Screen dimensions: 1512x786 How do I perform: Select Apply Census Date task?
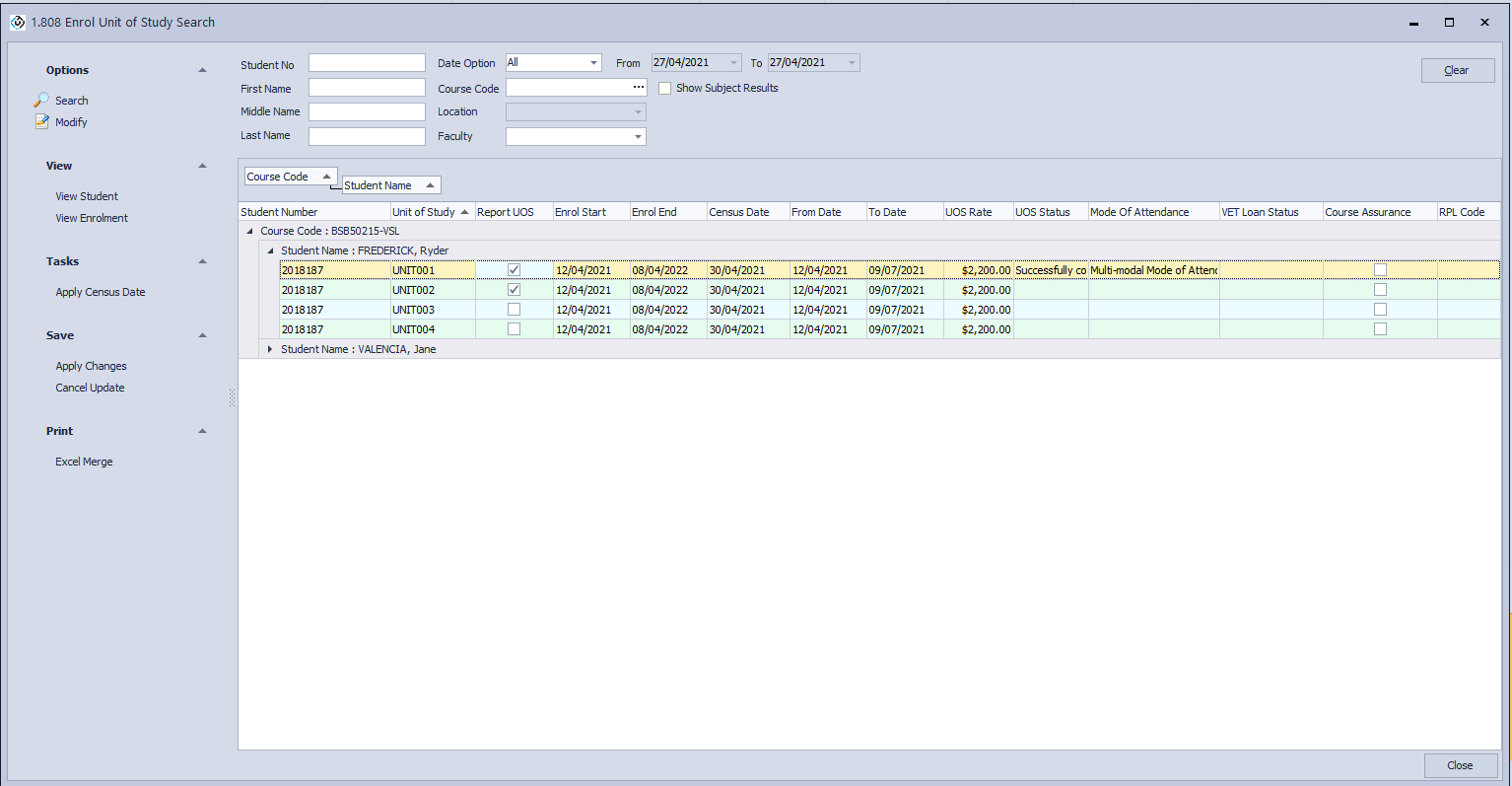101,292
